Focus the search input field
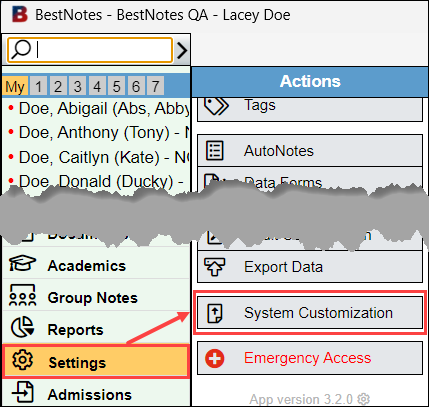 pos(90,50)
